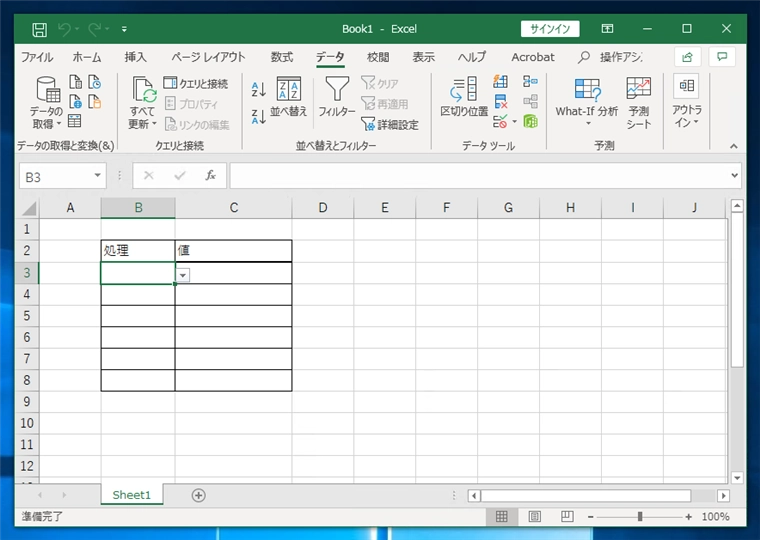Open the cell dropdown arrow beside B3
This screenshot has width=760, height=540.
click(182, 275)
